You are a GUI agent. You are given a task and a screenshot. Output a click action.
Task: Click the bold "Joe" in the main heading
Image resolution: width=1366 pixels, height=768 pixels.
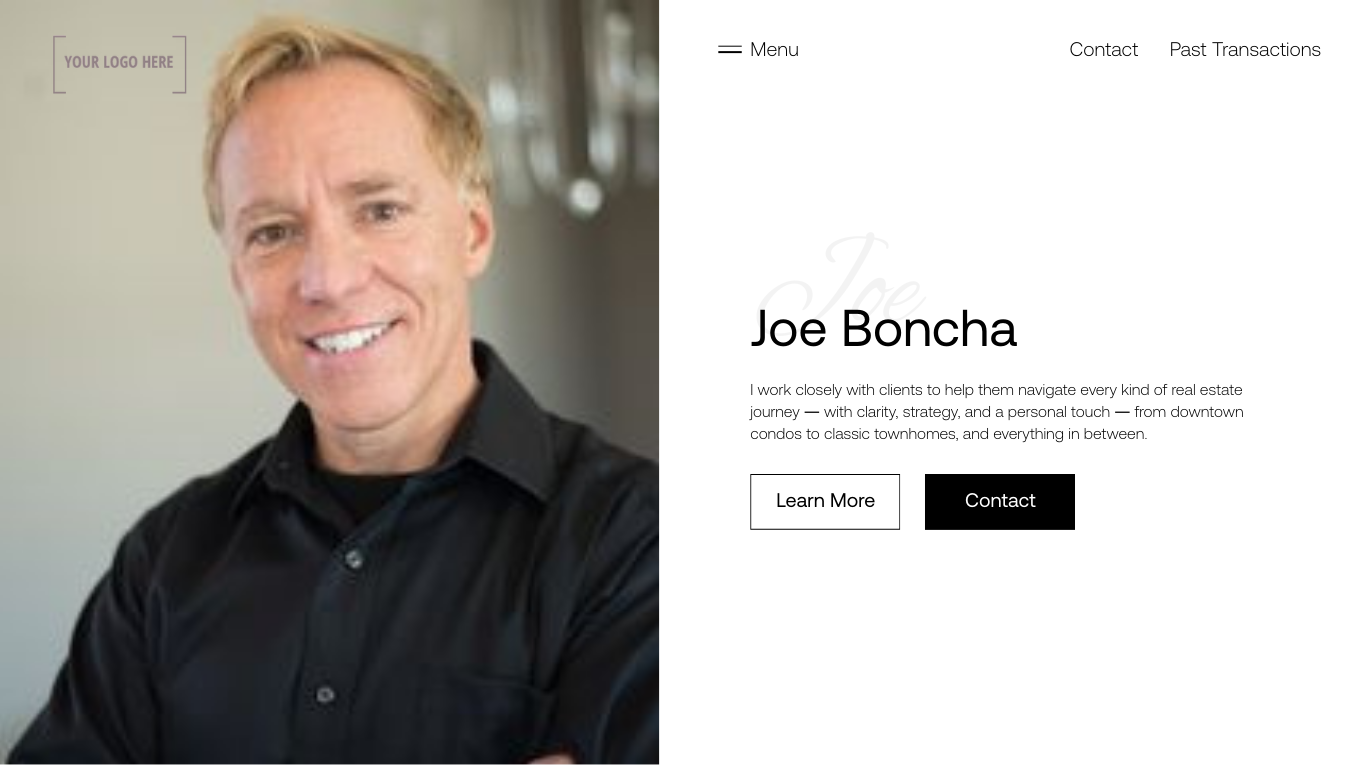pos(789,329)
